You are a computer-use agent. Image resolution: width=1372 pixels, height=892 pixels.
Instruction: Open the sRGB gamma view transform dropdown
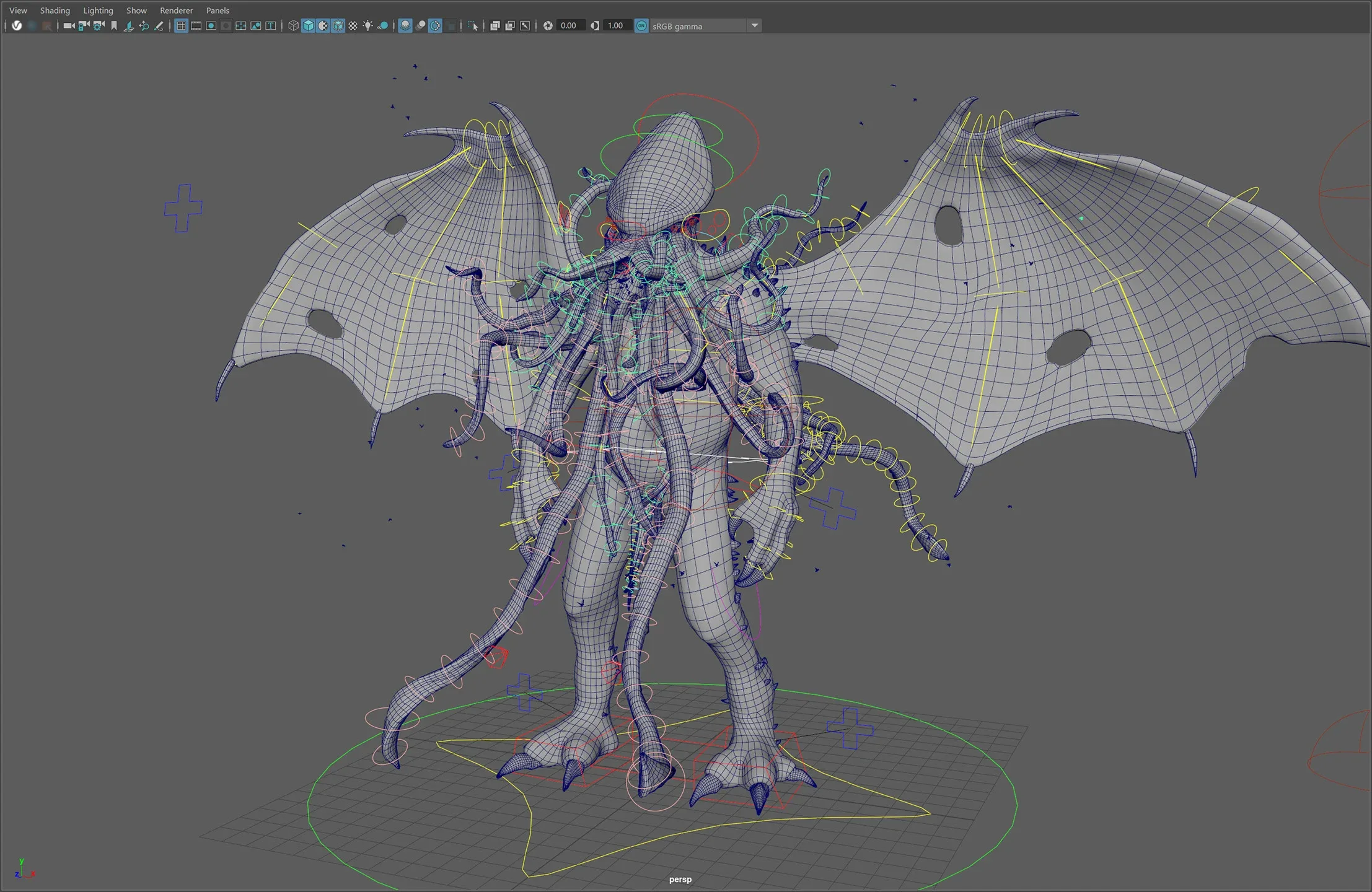pos(754,25)
